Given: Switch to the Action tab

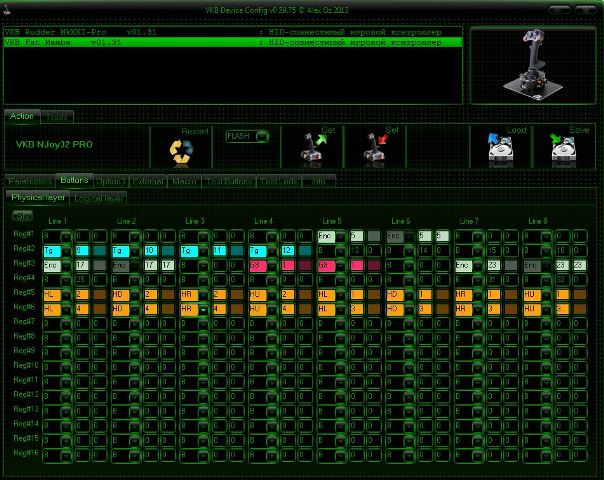Looking at the screenshot, I should 22,116.
